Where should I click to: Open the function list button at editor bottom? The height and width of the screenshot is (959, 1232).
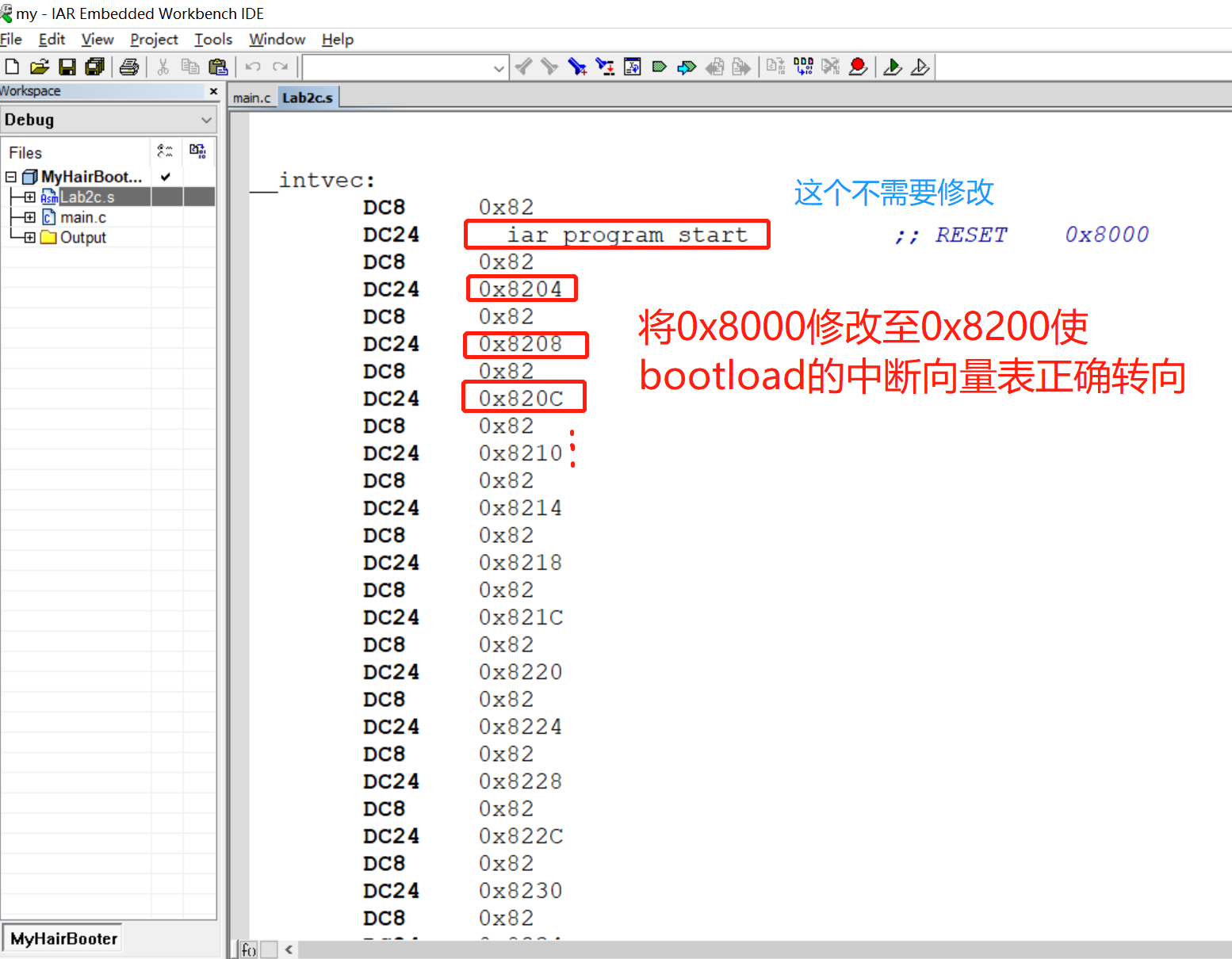coord(249,949)
